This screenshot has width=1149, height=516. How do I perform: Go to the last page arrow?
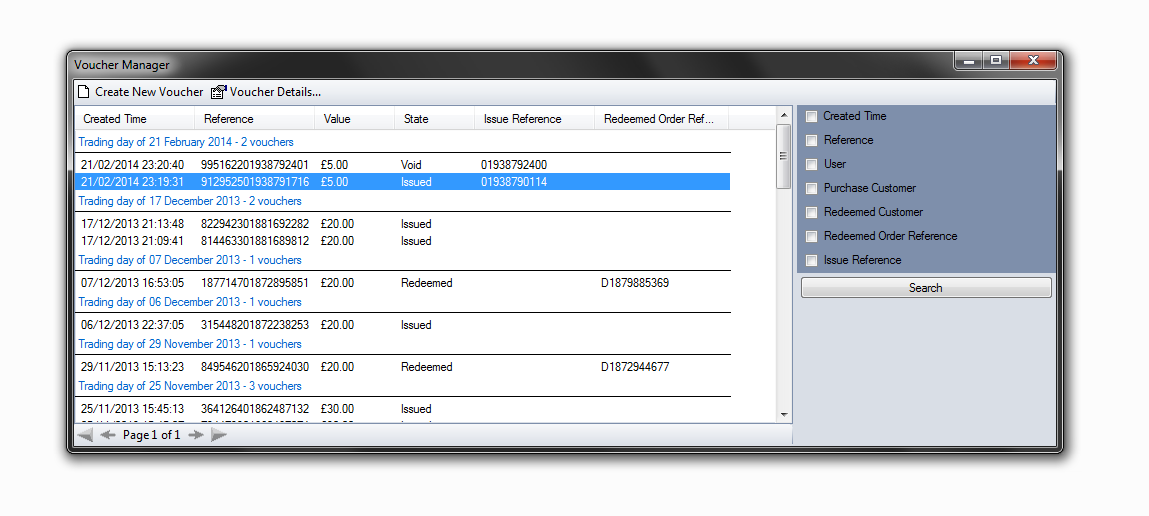click(219, 435)
